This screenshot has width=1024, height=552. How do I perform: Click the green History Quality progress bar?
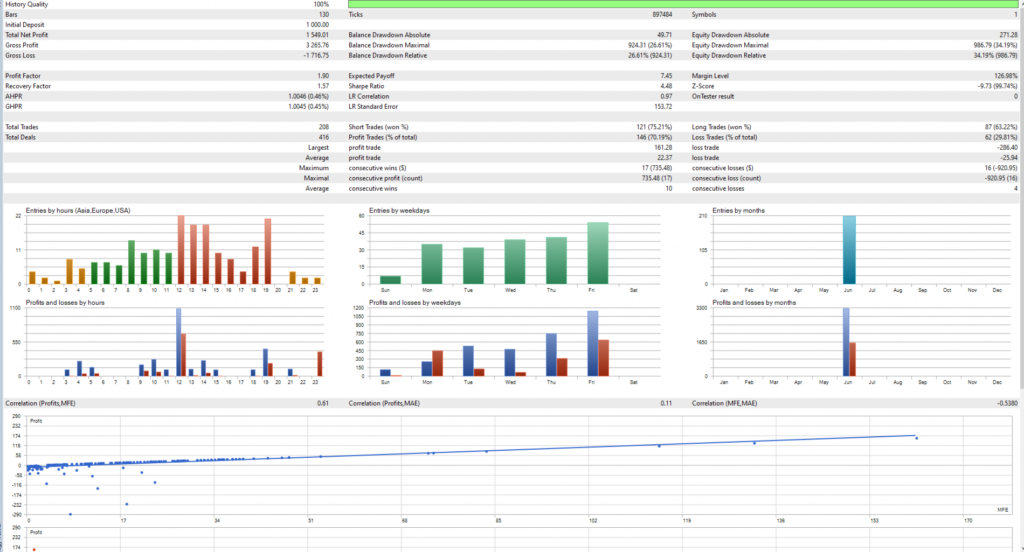pos(682,4)
